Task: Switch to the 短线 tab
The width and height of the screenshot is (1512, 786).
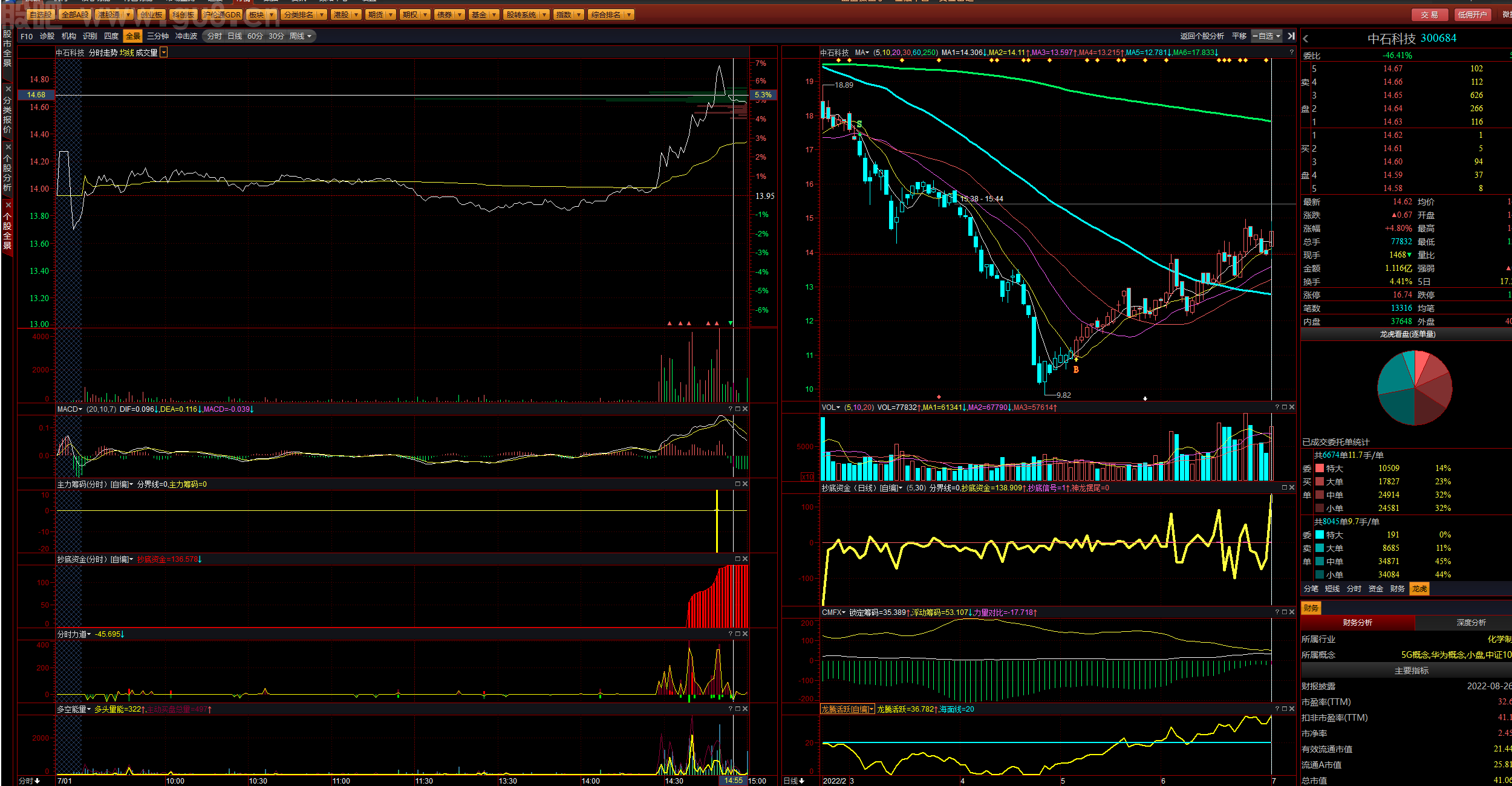Action: point(1332,589)
